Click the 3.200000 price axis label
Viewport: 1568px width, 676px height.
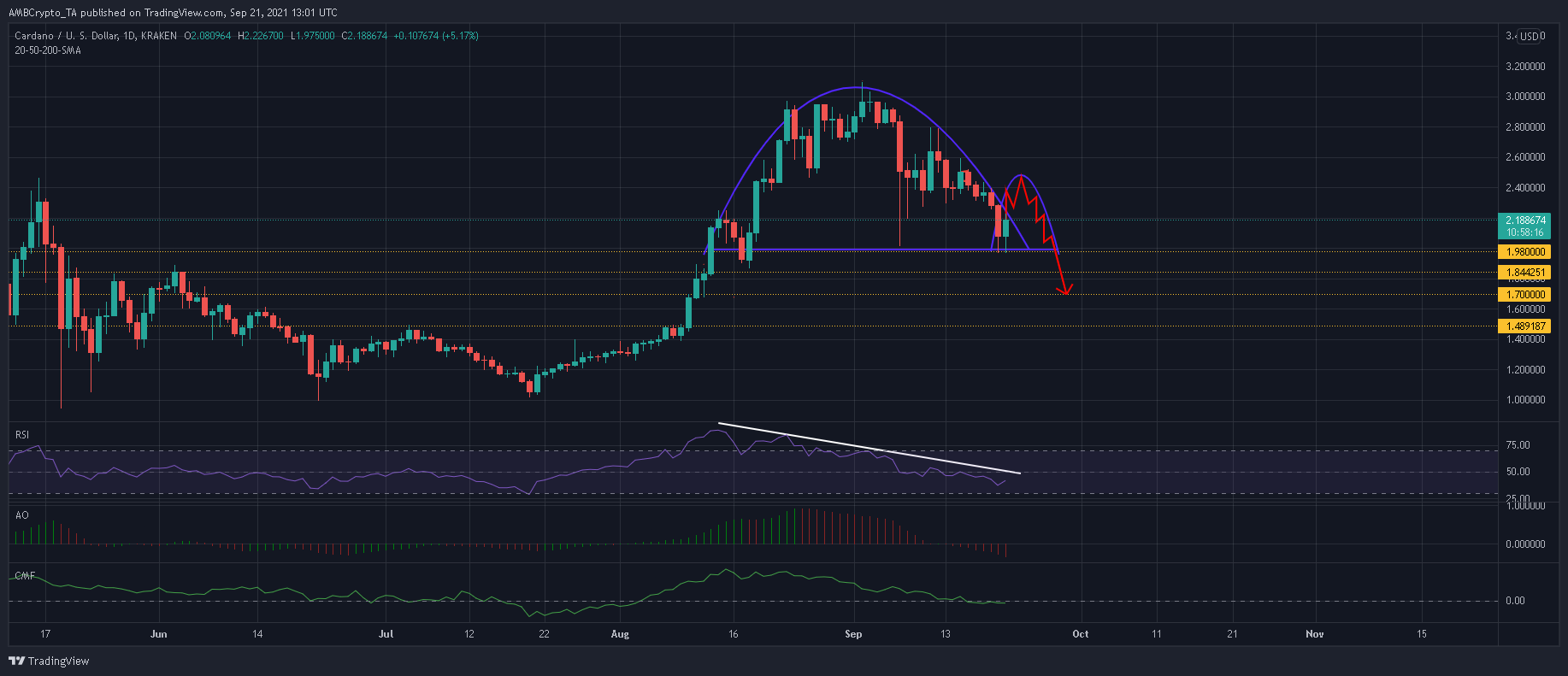click(1525, 66)
